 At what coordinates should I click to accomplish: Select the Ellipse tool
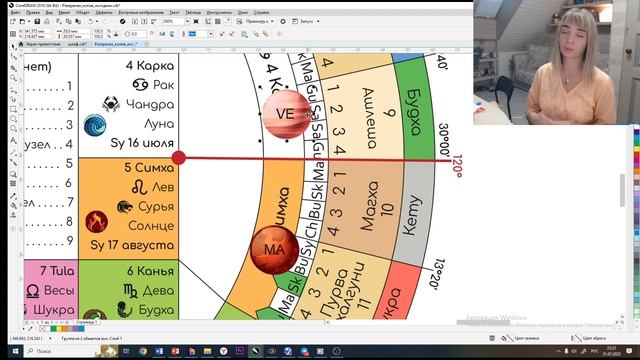13,119
